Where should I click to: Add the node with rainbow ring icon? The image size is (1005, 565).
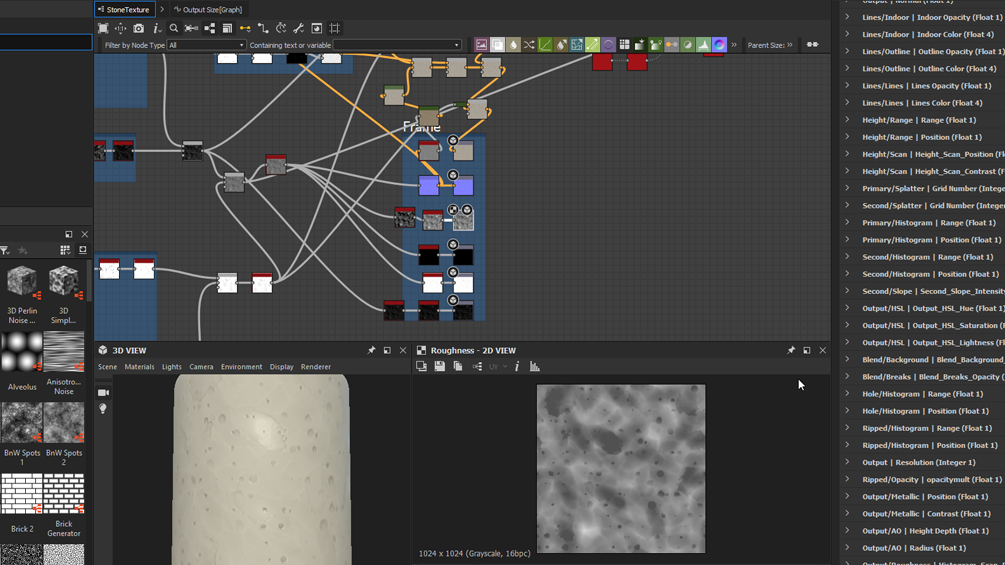pyautogui.click(x=719, y=44)
